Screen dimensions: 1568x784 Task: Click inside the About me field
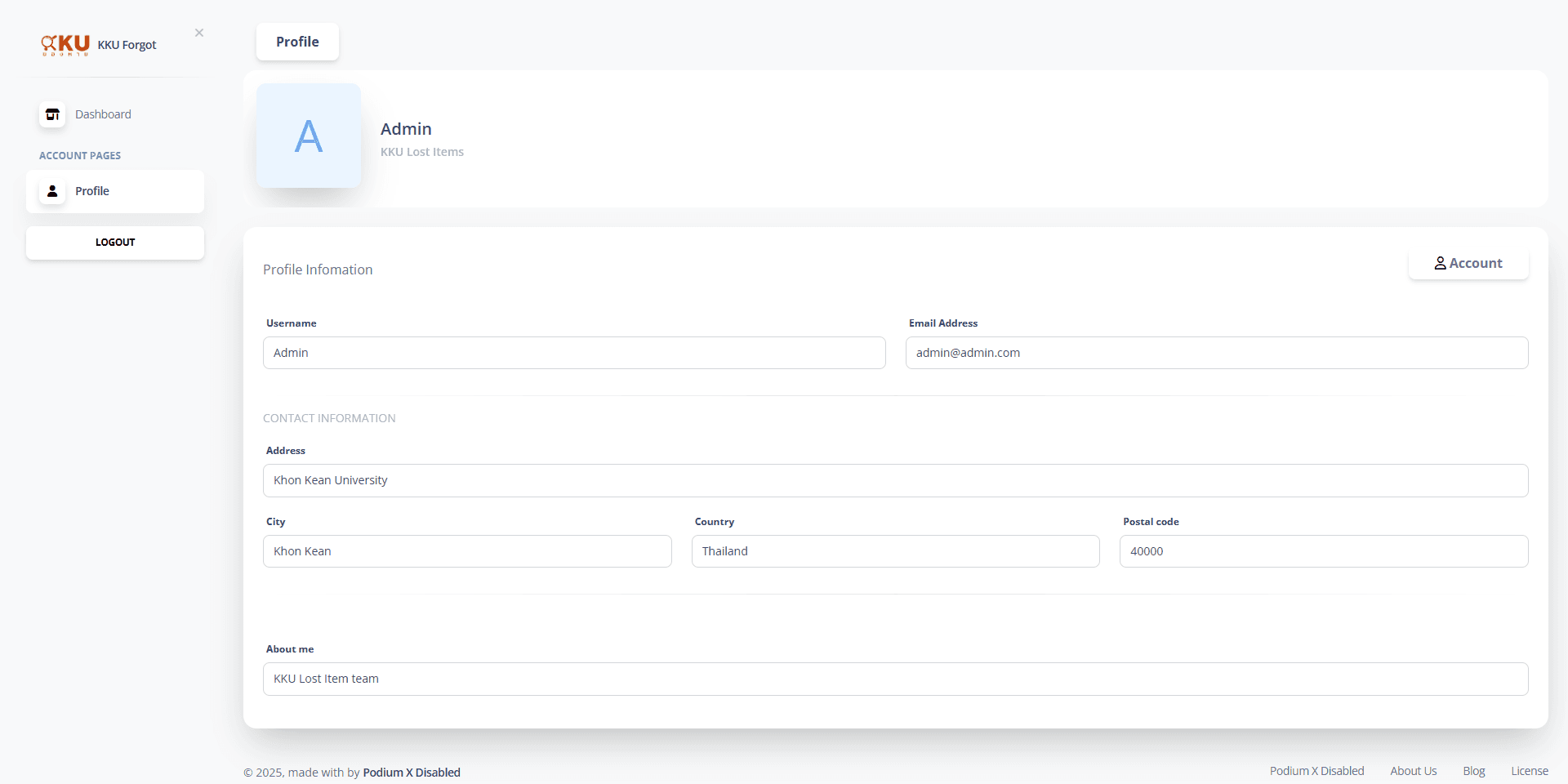click(895, 679)
